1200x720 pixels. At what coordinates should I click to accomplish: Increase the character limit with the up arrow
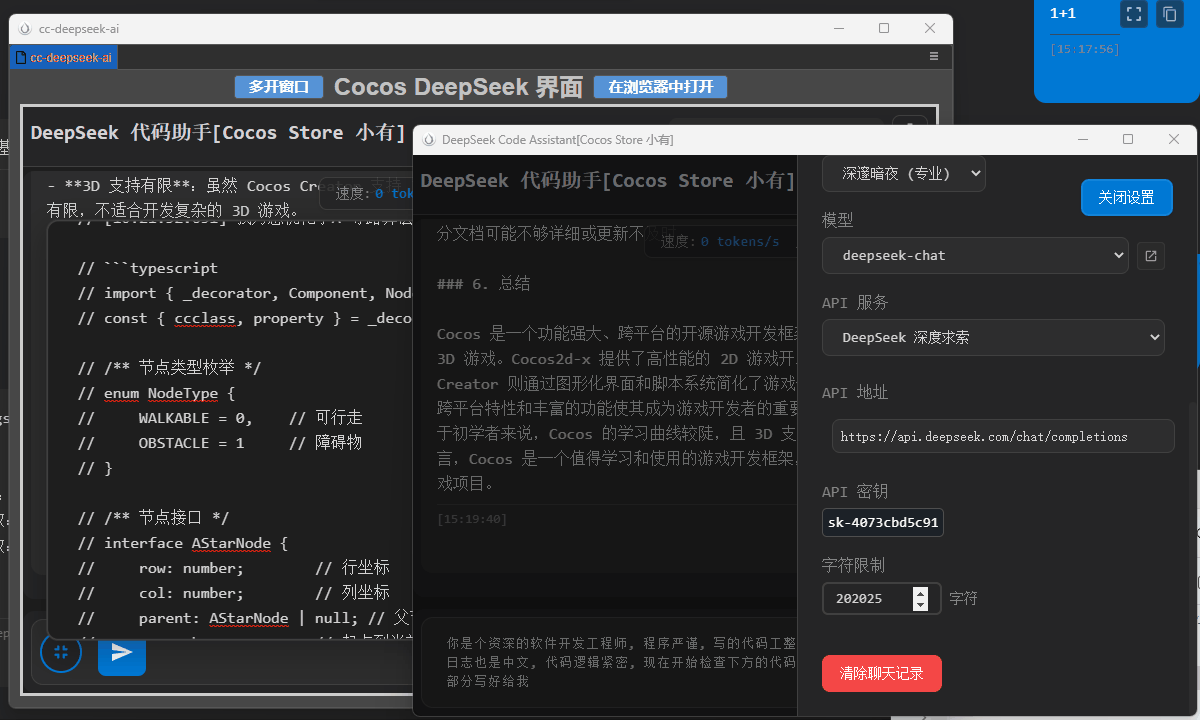pos(920,593)
